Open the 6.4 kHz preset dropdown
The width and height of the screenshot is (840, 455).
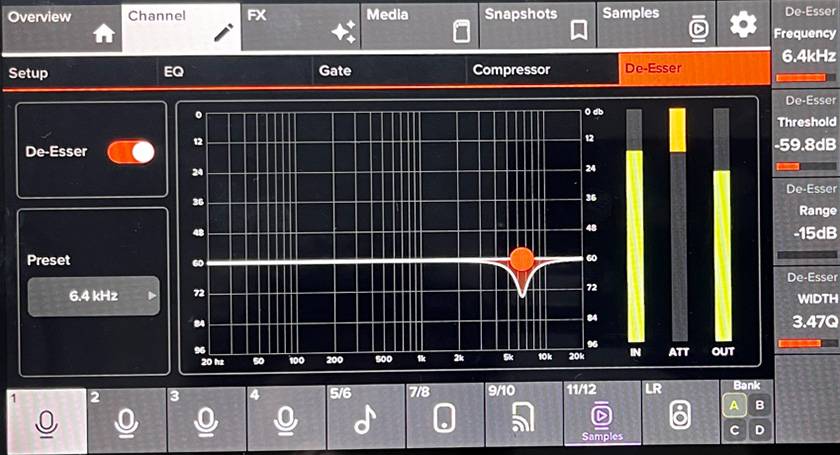(x=93, y=296)
